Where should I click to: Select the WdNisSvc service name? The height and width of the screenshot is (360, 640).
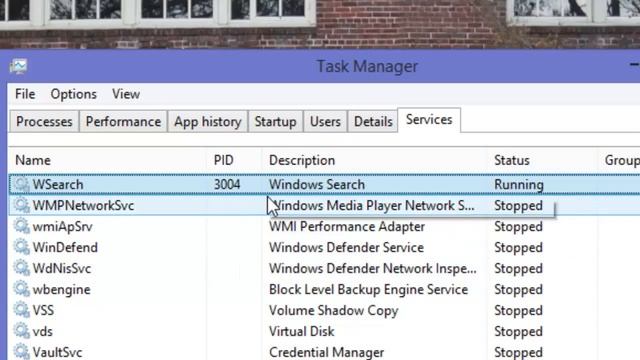[62, 269]
